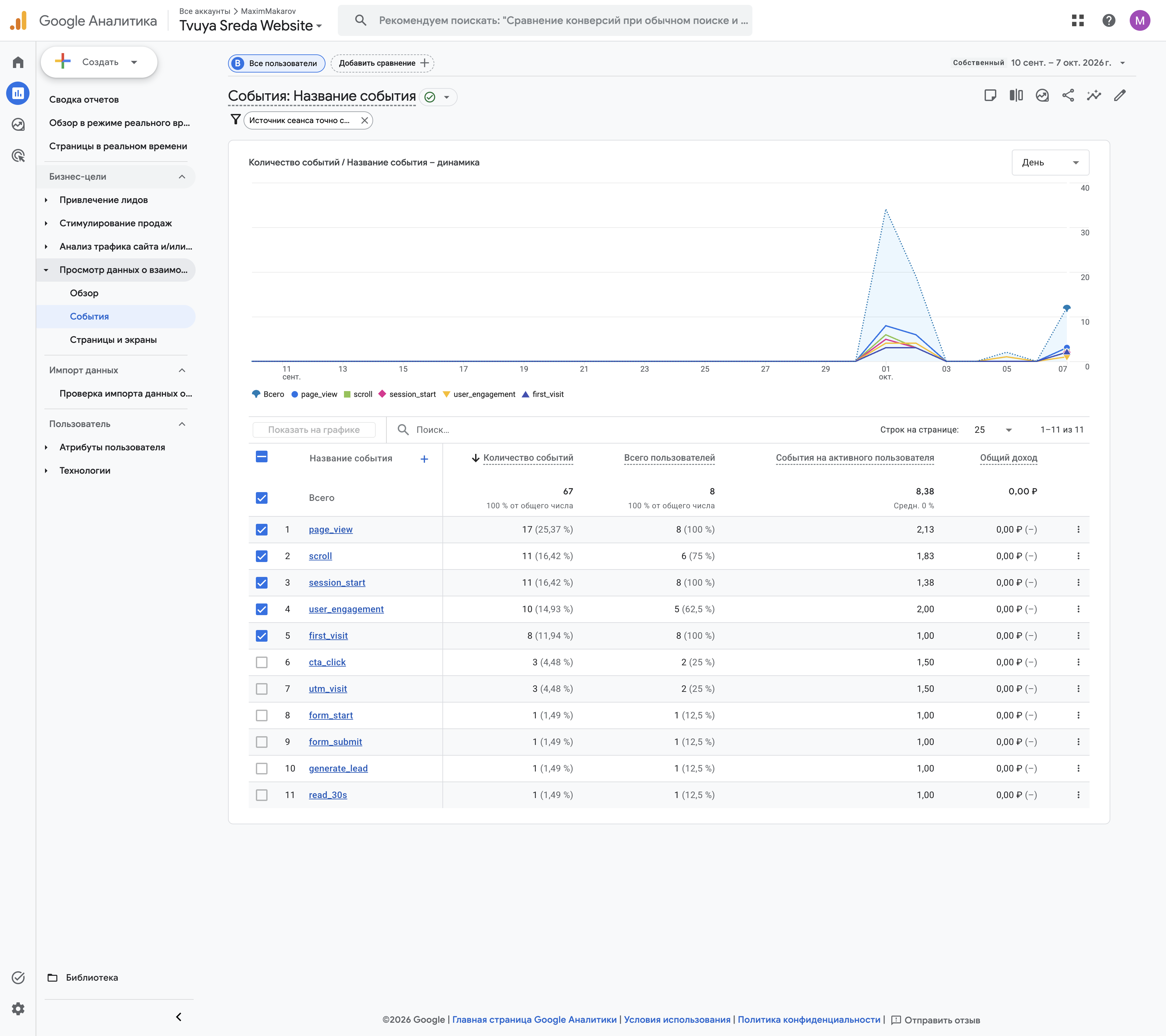
Task: Customize report with pencil icon
Action: pyautogui.click(x=1120, y=95)
